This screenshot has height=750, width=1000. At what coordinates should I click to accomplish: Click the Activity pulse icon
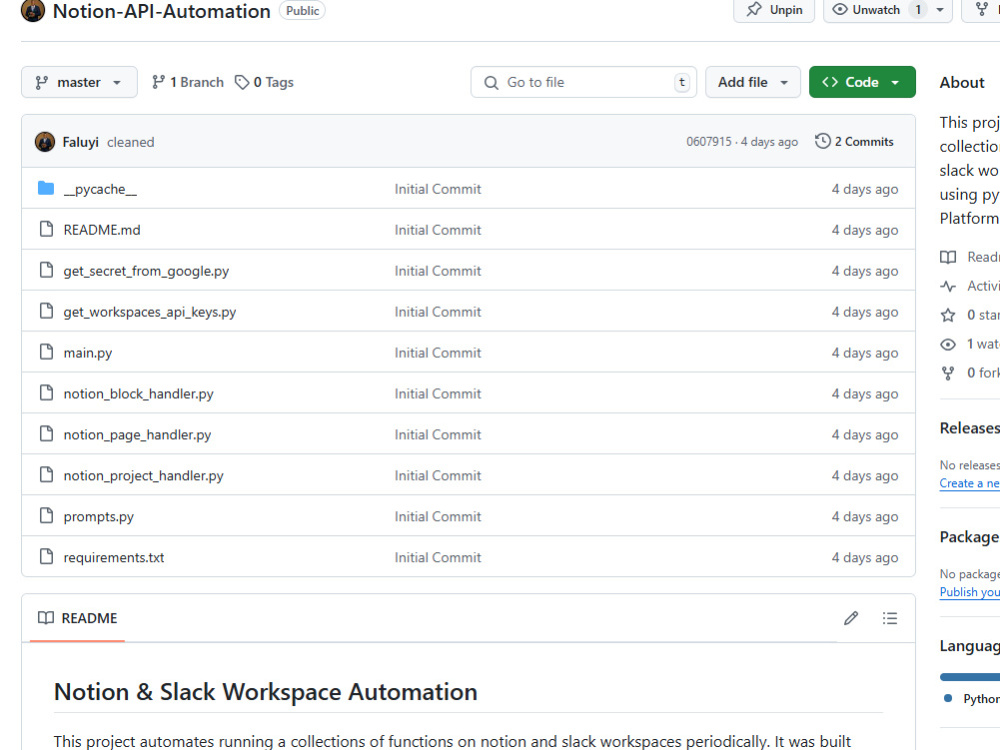948,286
